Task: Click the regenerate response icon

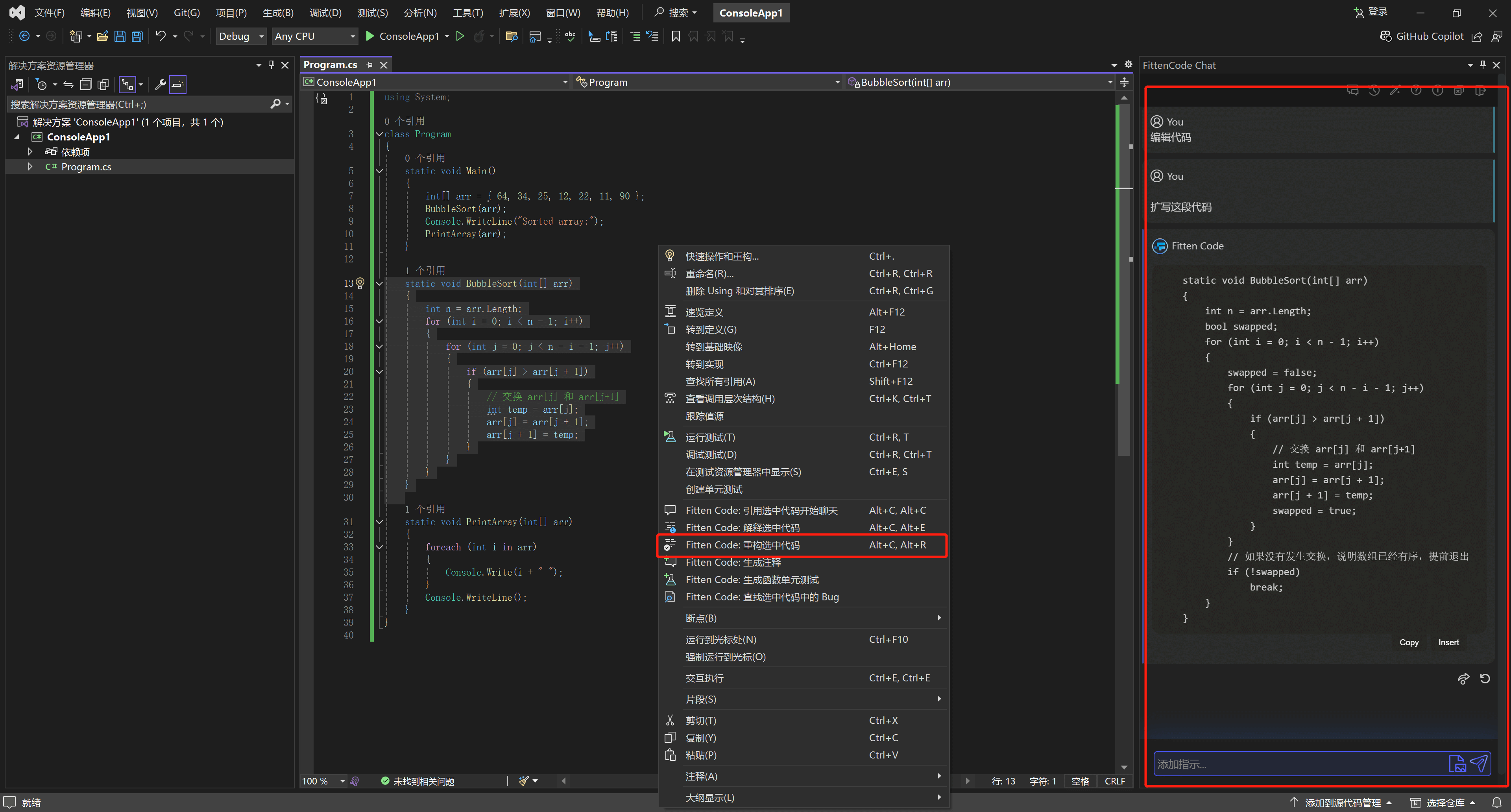Action: [1485, 678]
